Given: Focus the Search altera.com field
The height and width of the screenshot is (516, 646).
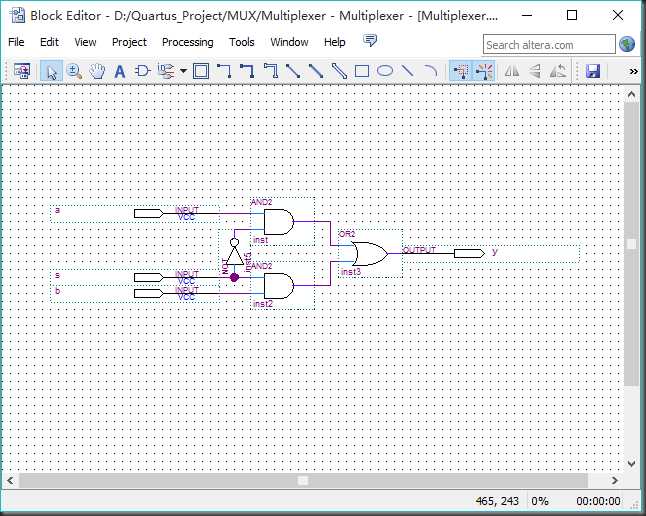Looking at the screenshot, I should [549, 45].
